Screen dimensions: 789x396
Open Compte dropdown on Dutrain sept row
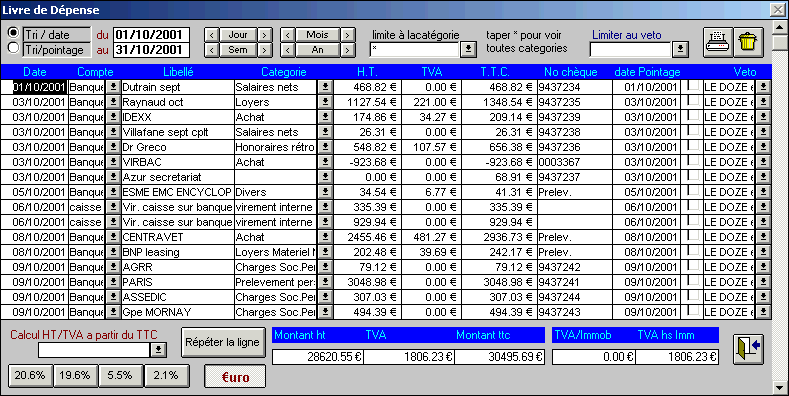point(113,87)
